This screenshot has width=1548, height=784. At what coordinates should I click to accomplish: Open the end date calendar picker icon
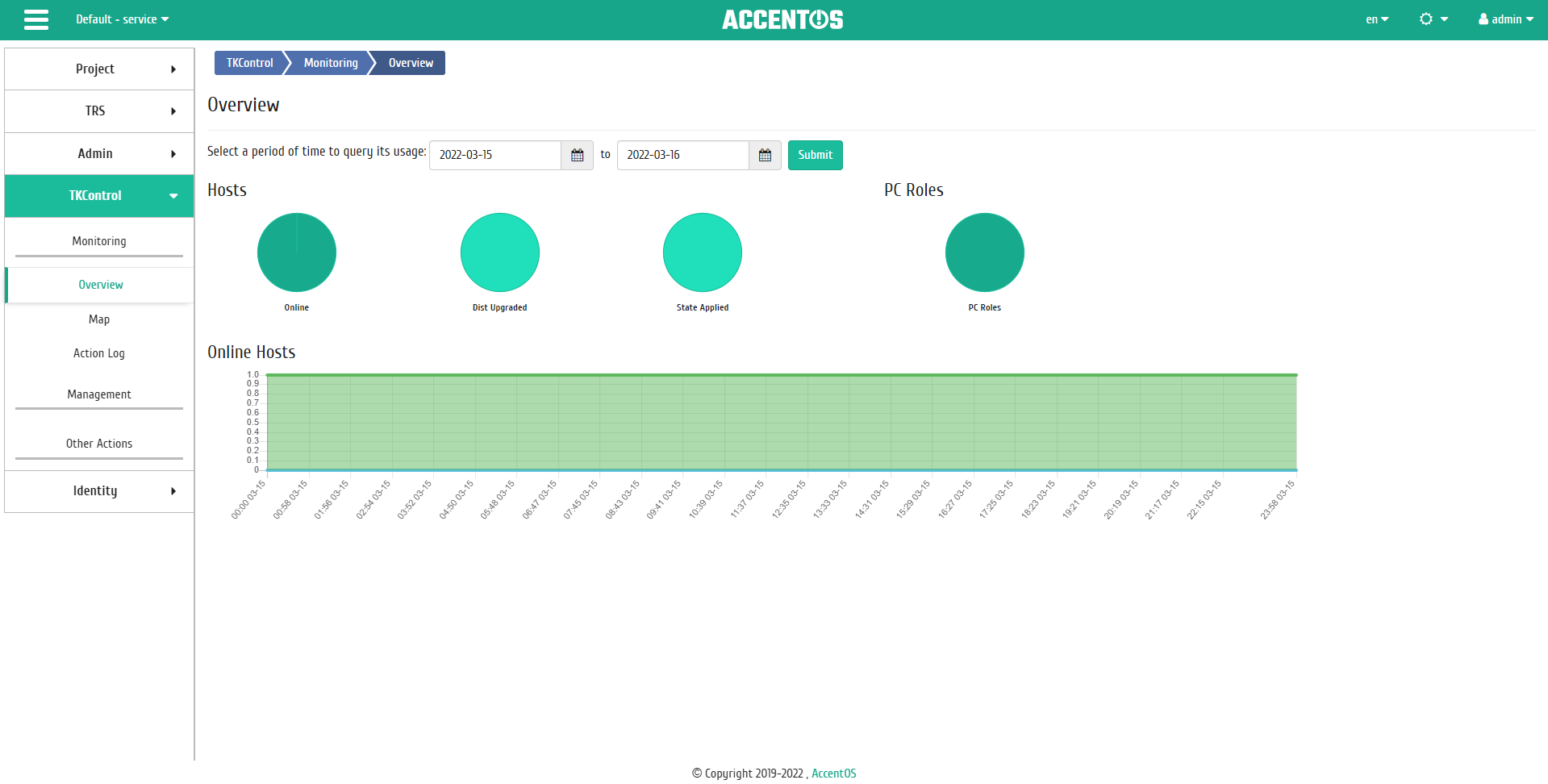pos(766,155)
